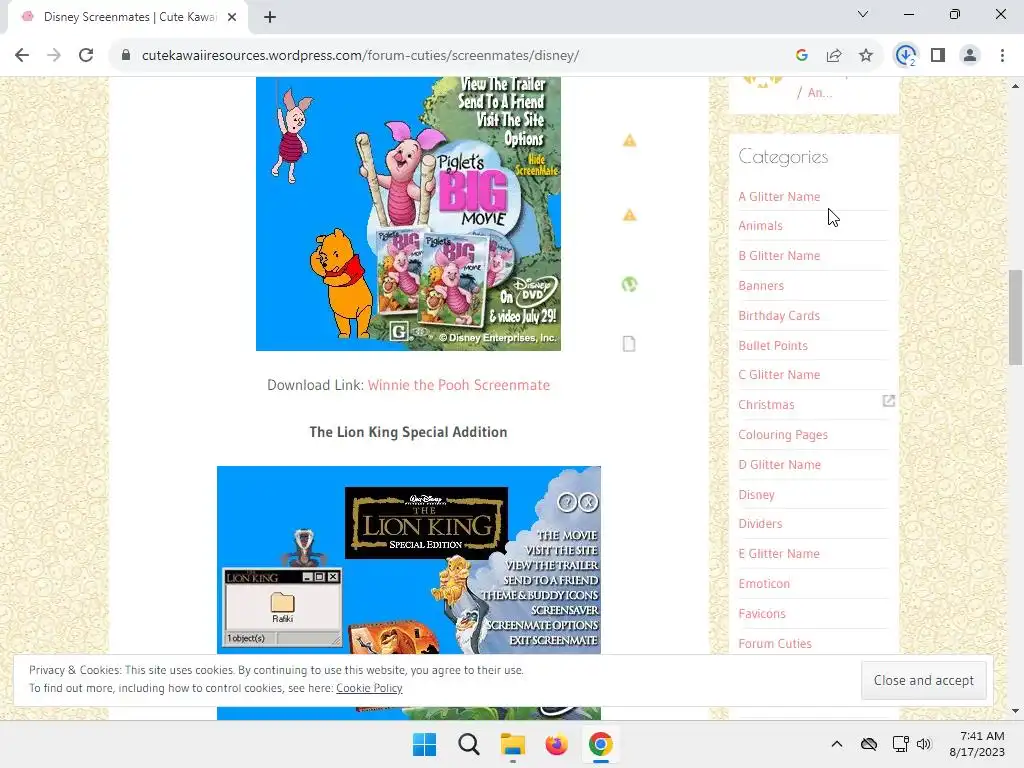Click the Close and accept cookies button
This screenshot has width=1024, height=768.
[923, 680]
